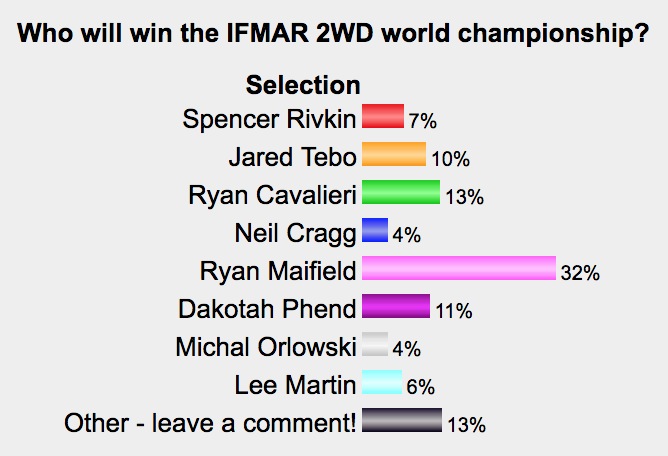Image resolution: width=668 pixels, height=456 pixels.
Task: Click the pink Ryan Maifield bar
Action: tap(459, 268)
